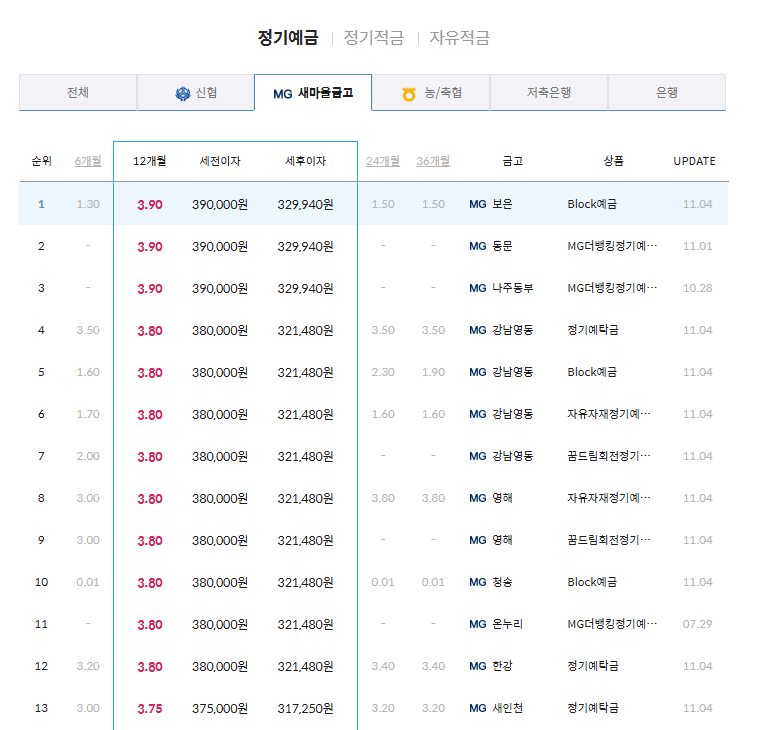Click 꿈드림회전정기 product in rank 9 row

[x=609, y=540]
